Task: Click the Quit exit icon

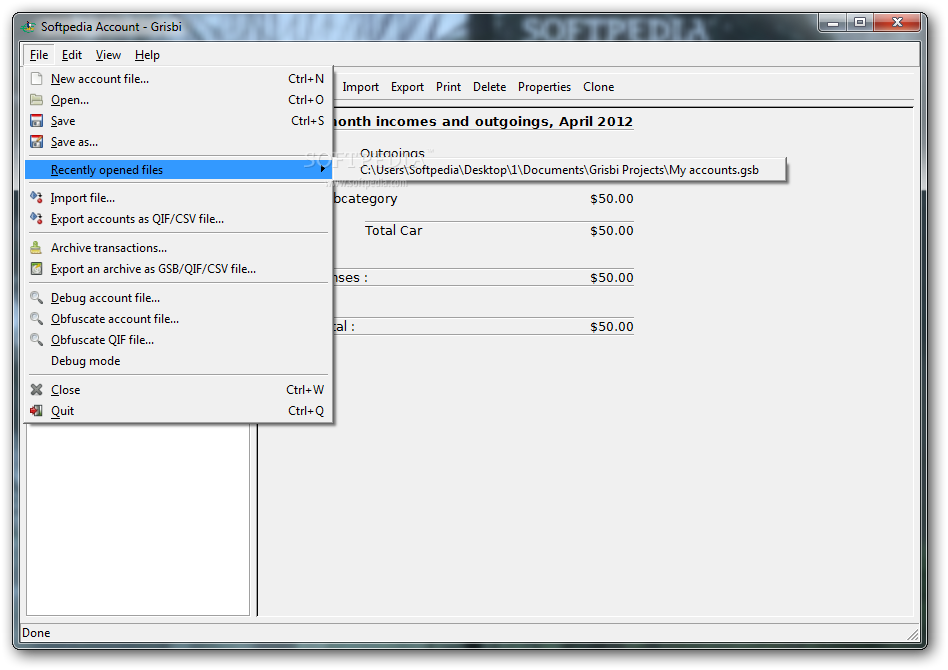Action: pyautogui.click(x=37, y=411)
